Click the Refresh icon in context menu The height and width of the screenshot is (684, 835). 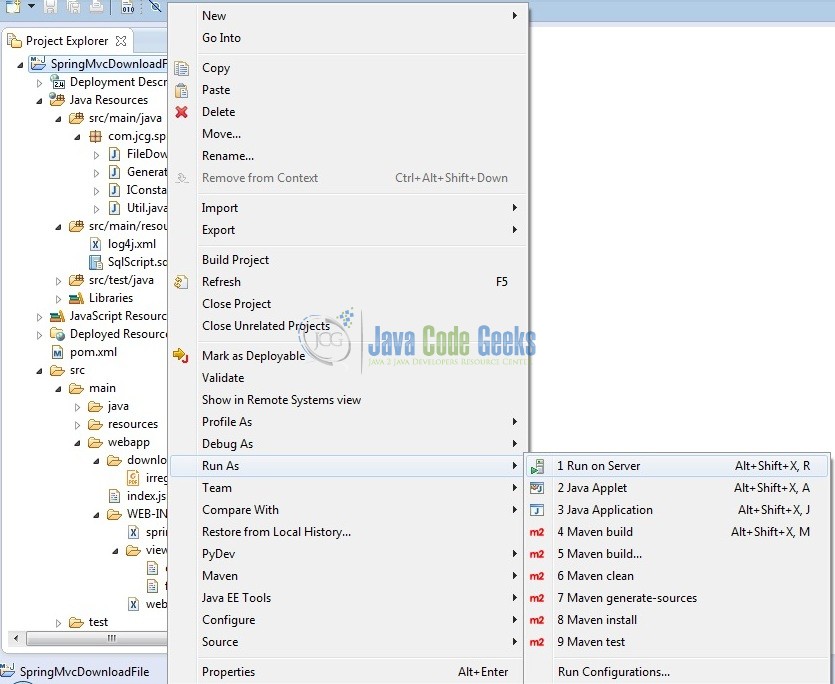[182, 282]
